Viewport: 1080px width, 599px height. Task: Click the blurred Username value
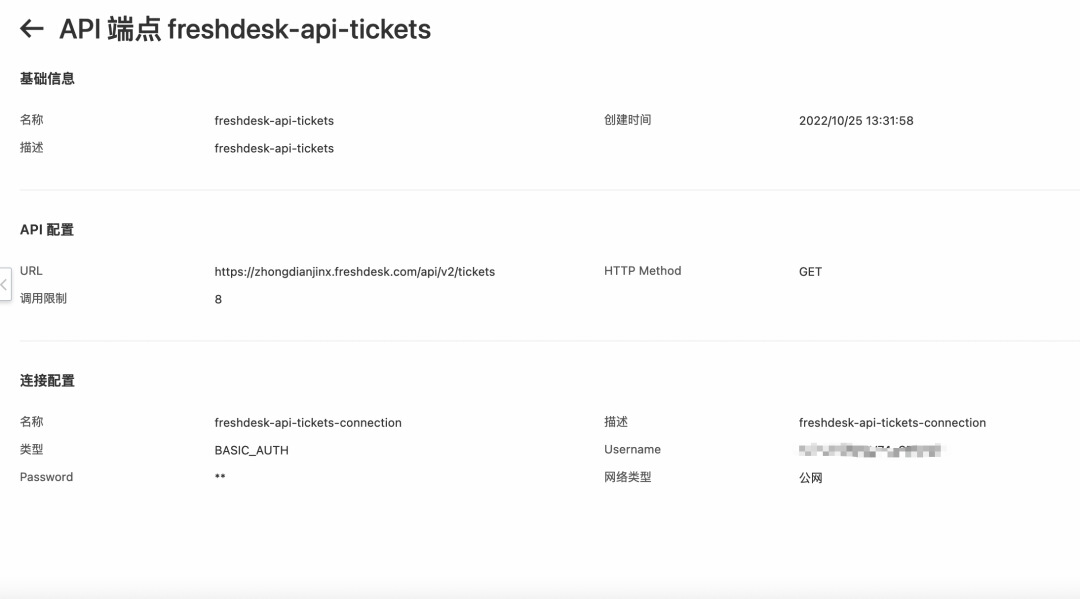pyautogui.click(x=869, y=450)
